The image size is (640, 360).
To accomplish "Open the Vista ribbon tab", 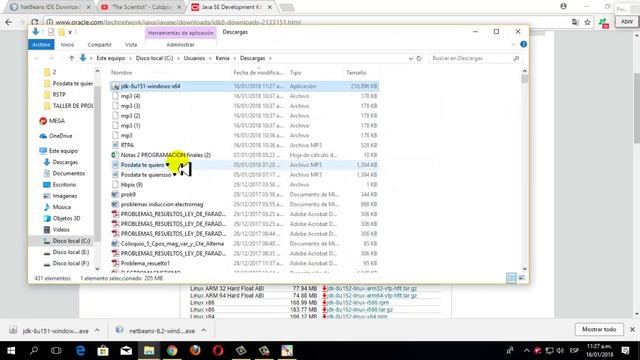I will click(x=131, y=44).
